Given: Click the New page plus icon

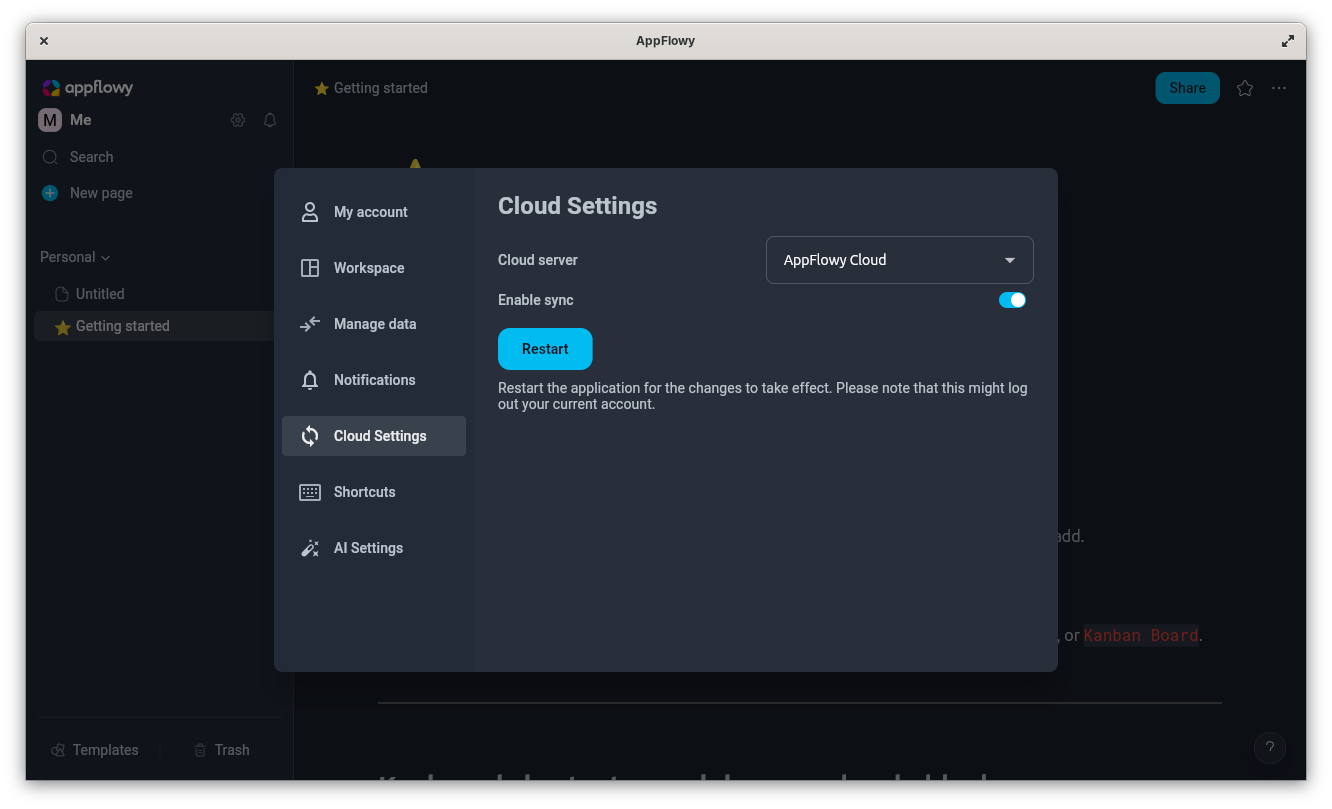Looking at the screenshot, I should click(50, 193).
